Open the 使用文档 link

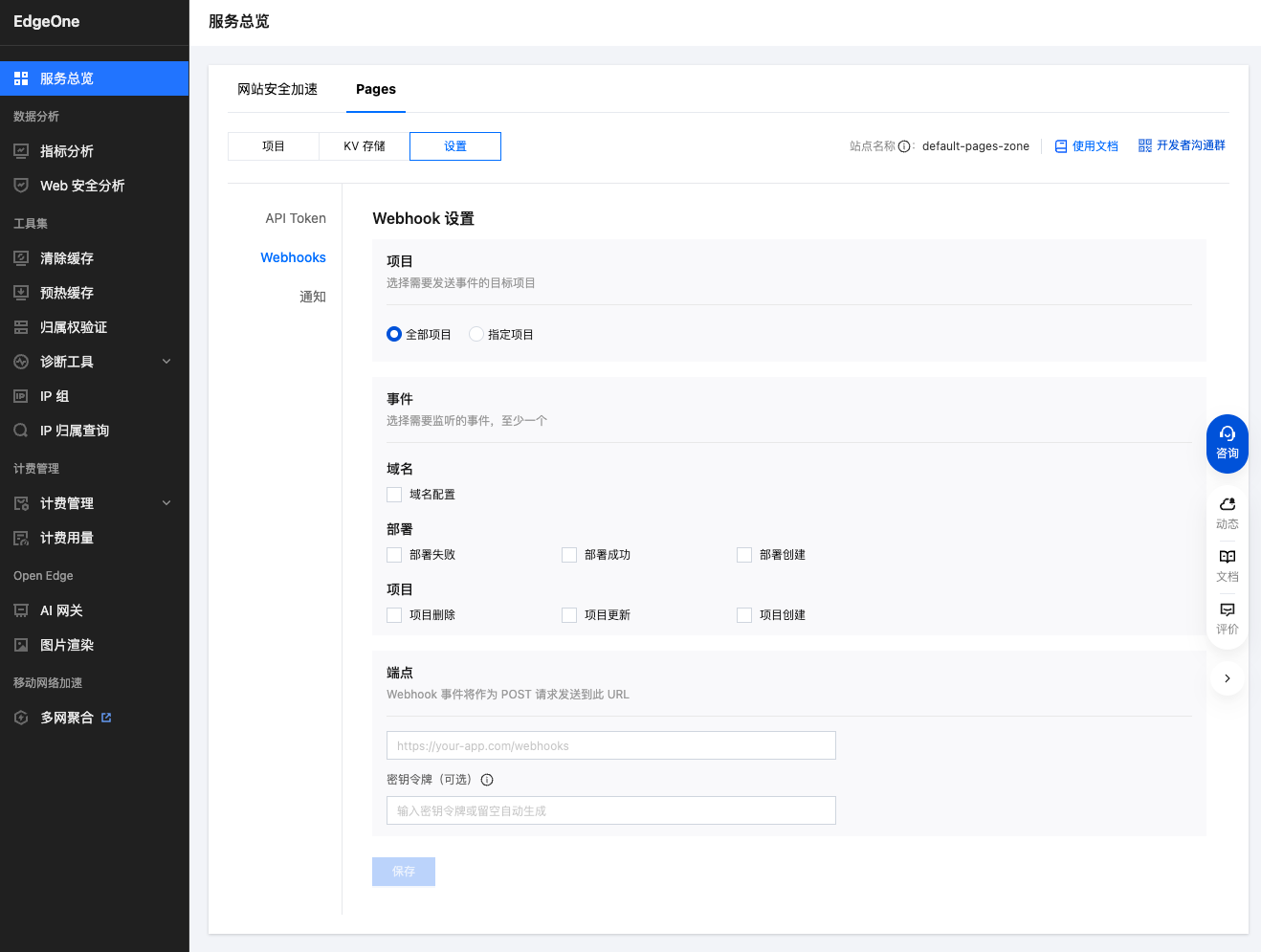point(1086,146)
